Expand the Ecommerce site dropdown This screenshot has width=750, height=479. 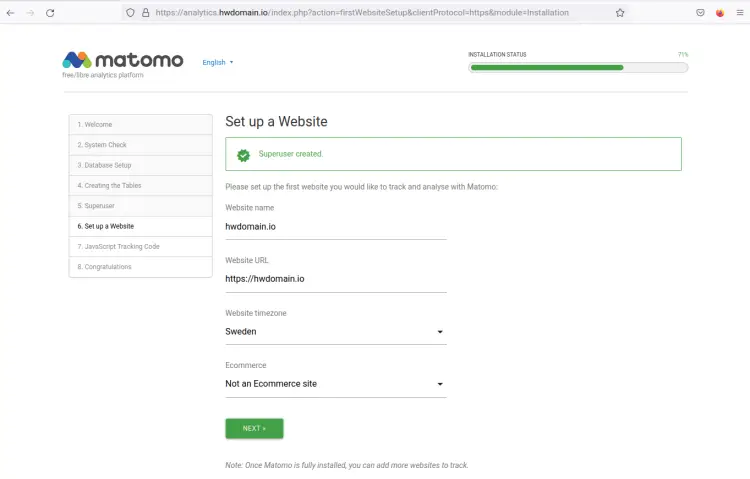(x=336, y=384)
